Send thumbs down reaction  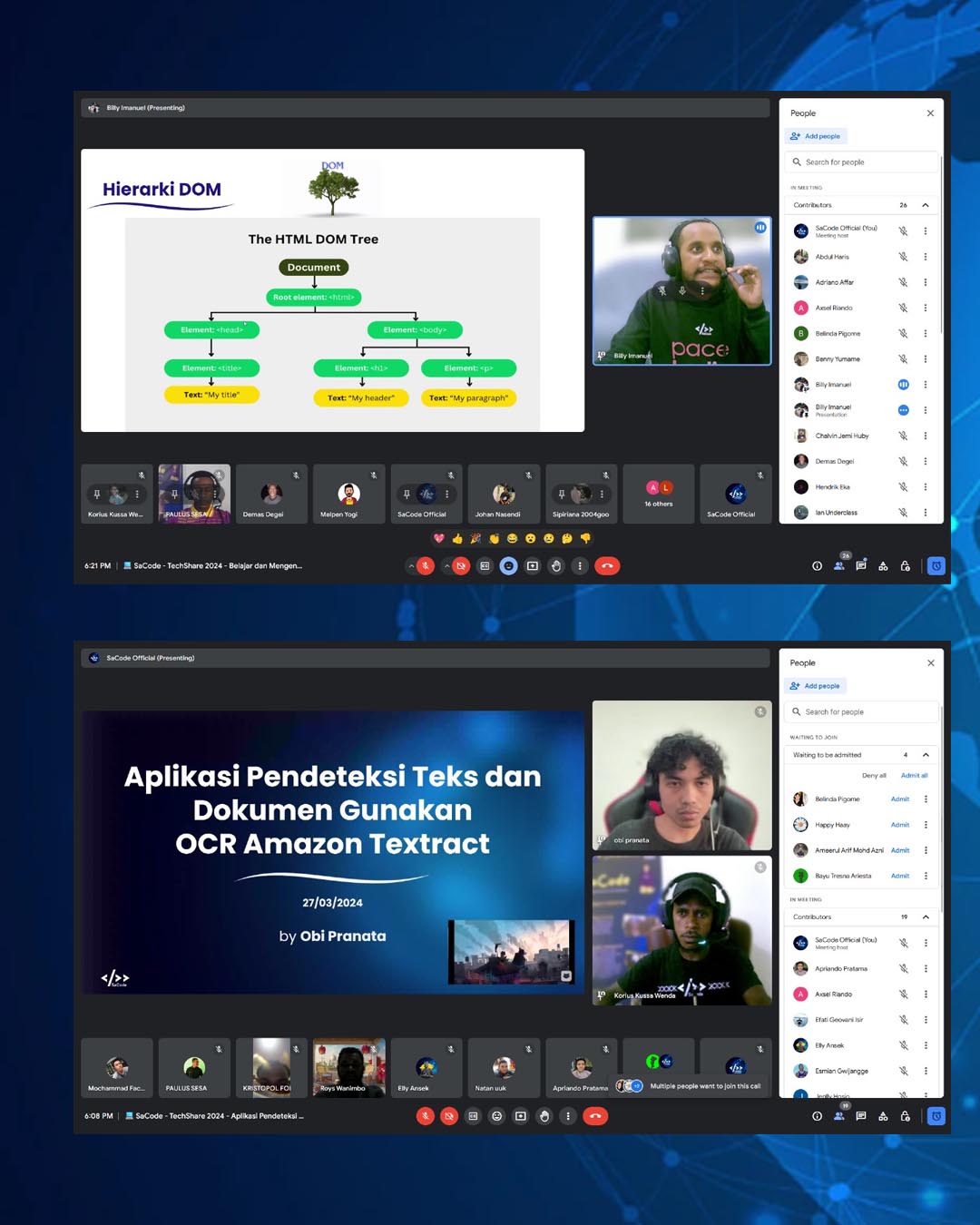click(x=585, y=539)
